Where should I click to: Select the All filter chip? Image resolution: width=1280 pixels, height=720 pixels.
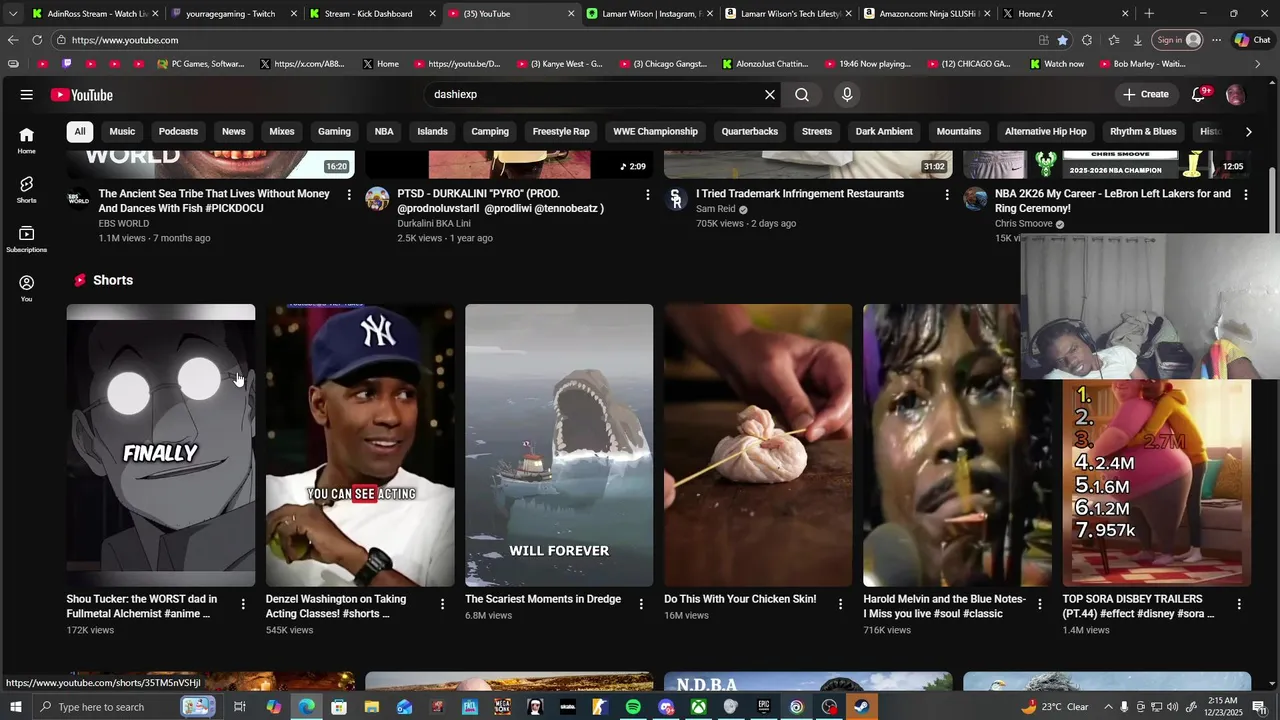click(80, 132)
